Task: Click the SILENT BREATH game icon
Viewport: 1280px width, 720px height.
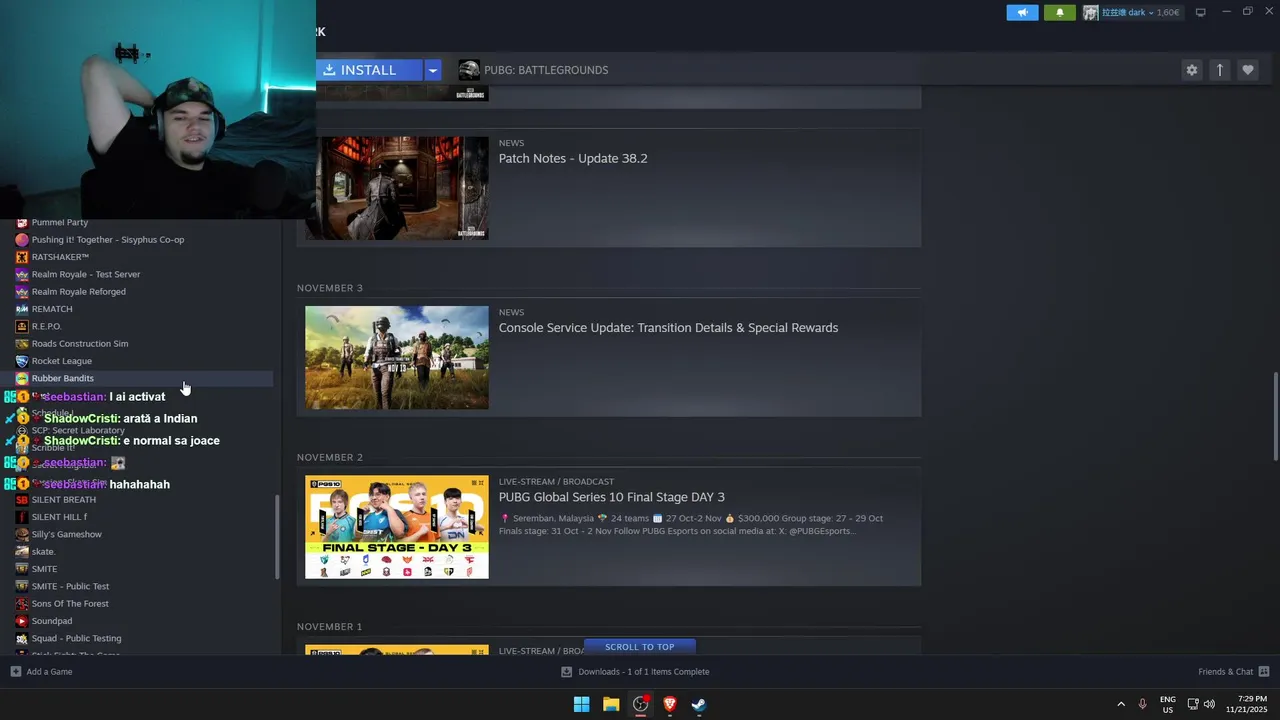Action: [22, 500]
